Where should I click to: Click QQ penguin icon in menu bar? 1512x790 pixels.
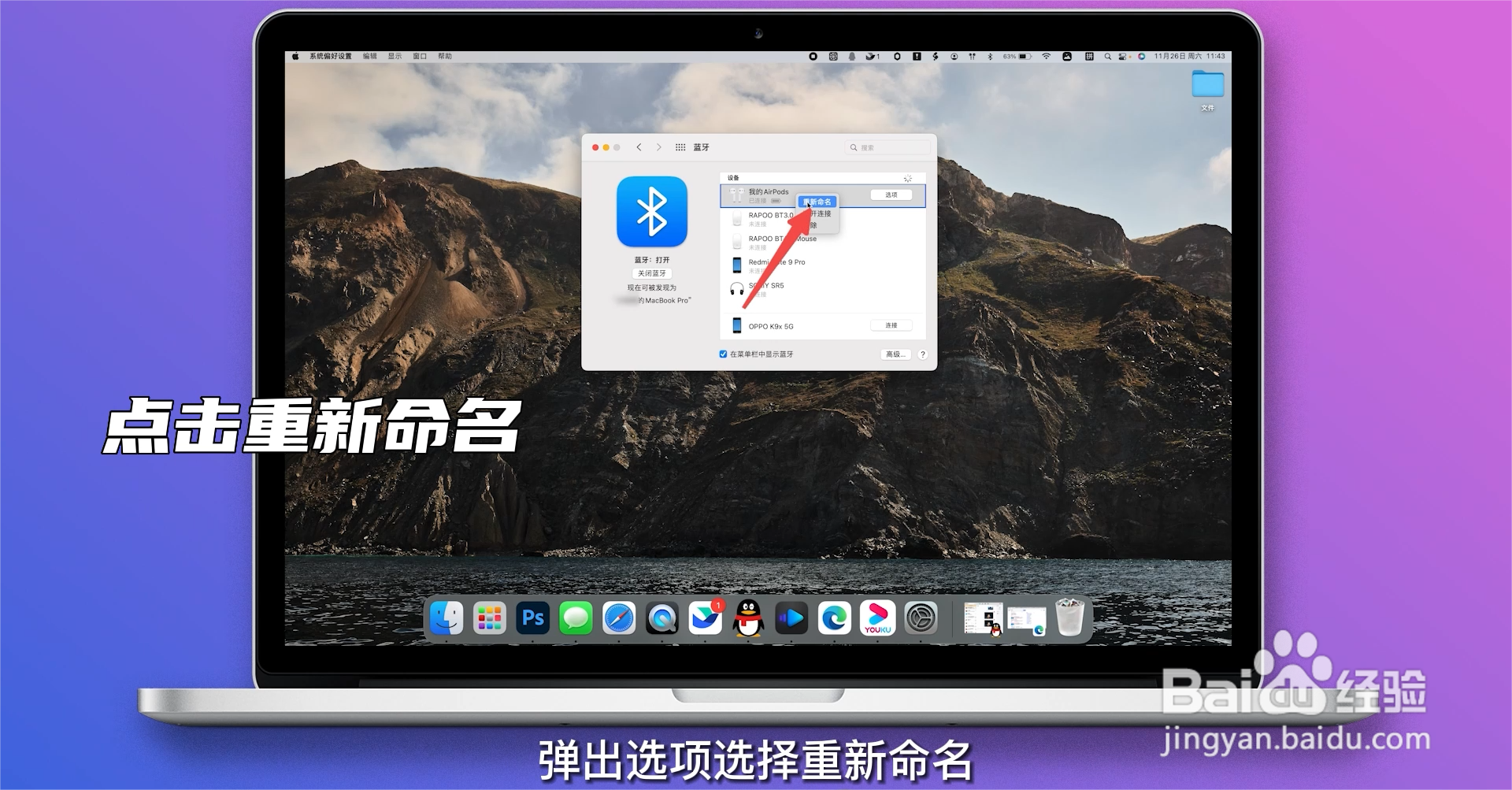[851, 57]
